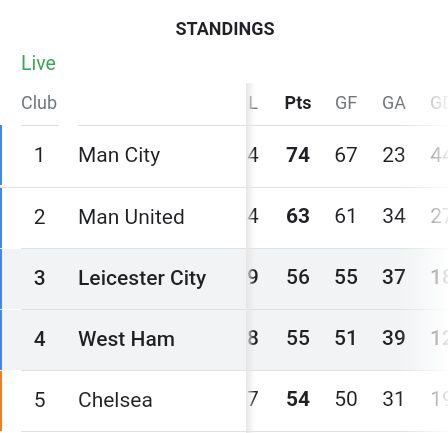448x433 pixels.
Task: Click Chelsea's goals against value 31
Action: pos(393,399)
